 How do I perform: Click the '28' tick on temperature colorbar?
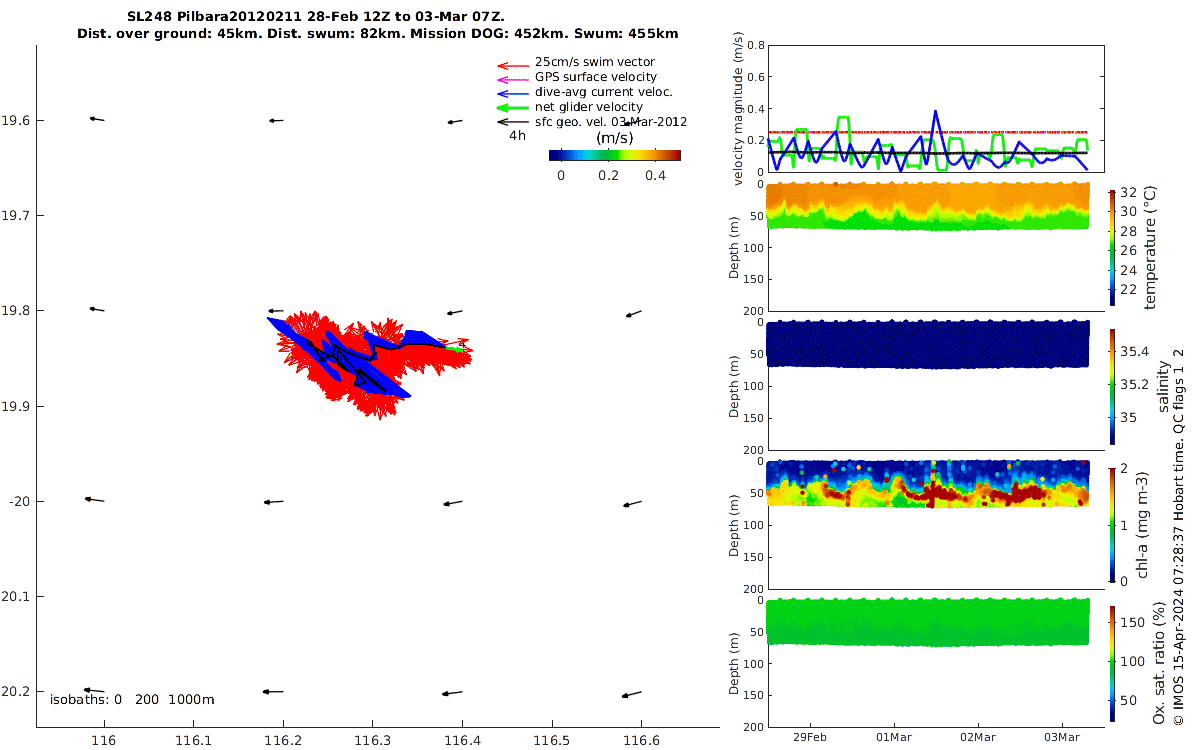point(1128,231)
